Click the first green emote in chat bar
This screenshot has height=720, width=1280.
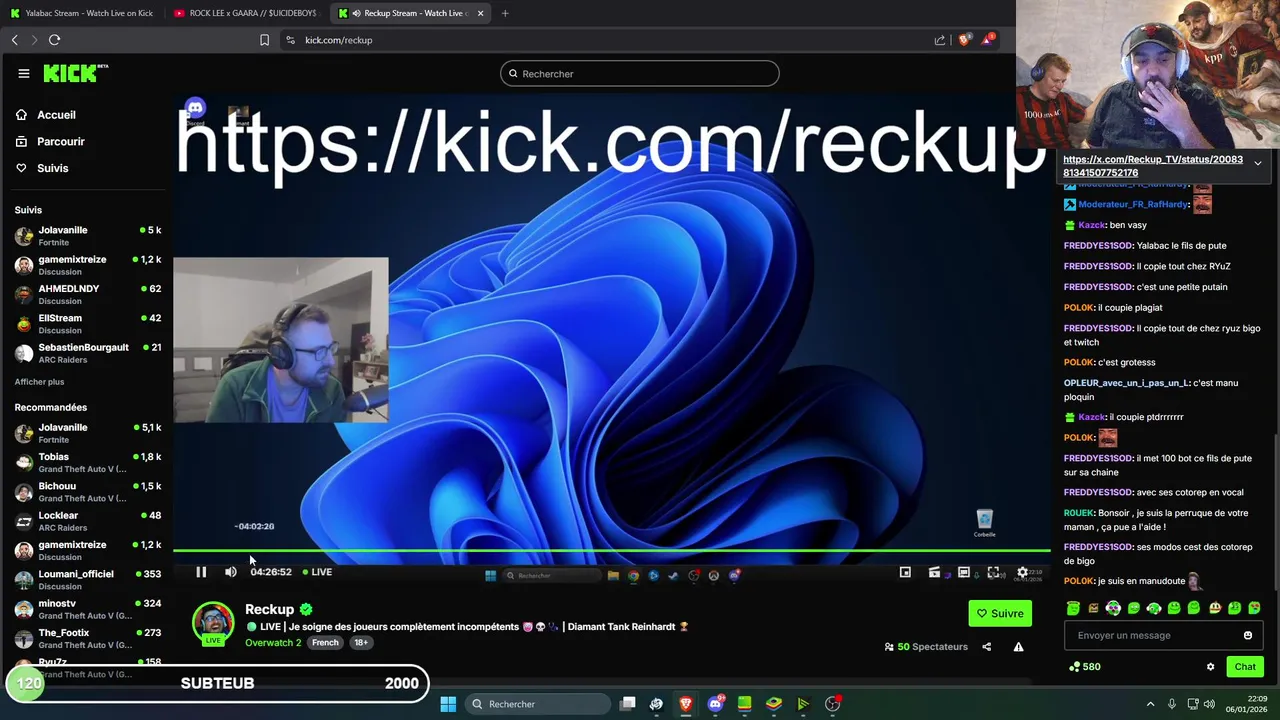coord(1073,608)
